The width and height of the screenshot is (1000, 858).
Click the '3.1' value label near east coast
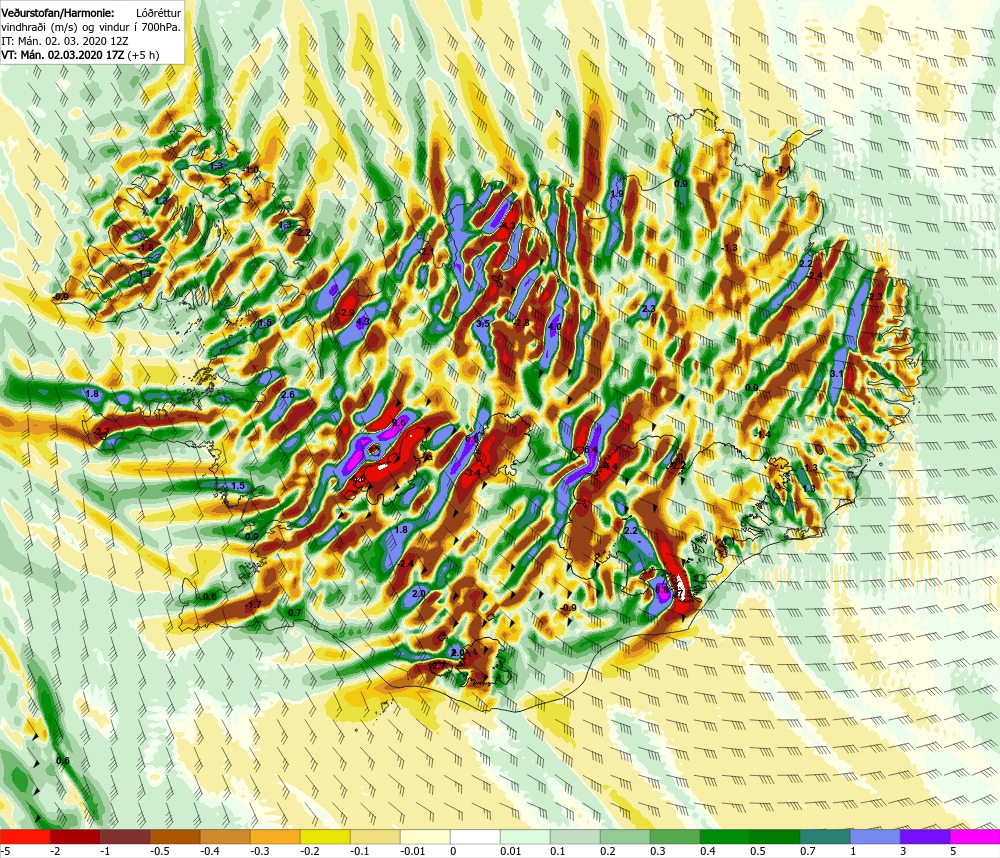[837, 374]
